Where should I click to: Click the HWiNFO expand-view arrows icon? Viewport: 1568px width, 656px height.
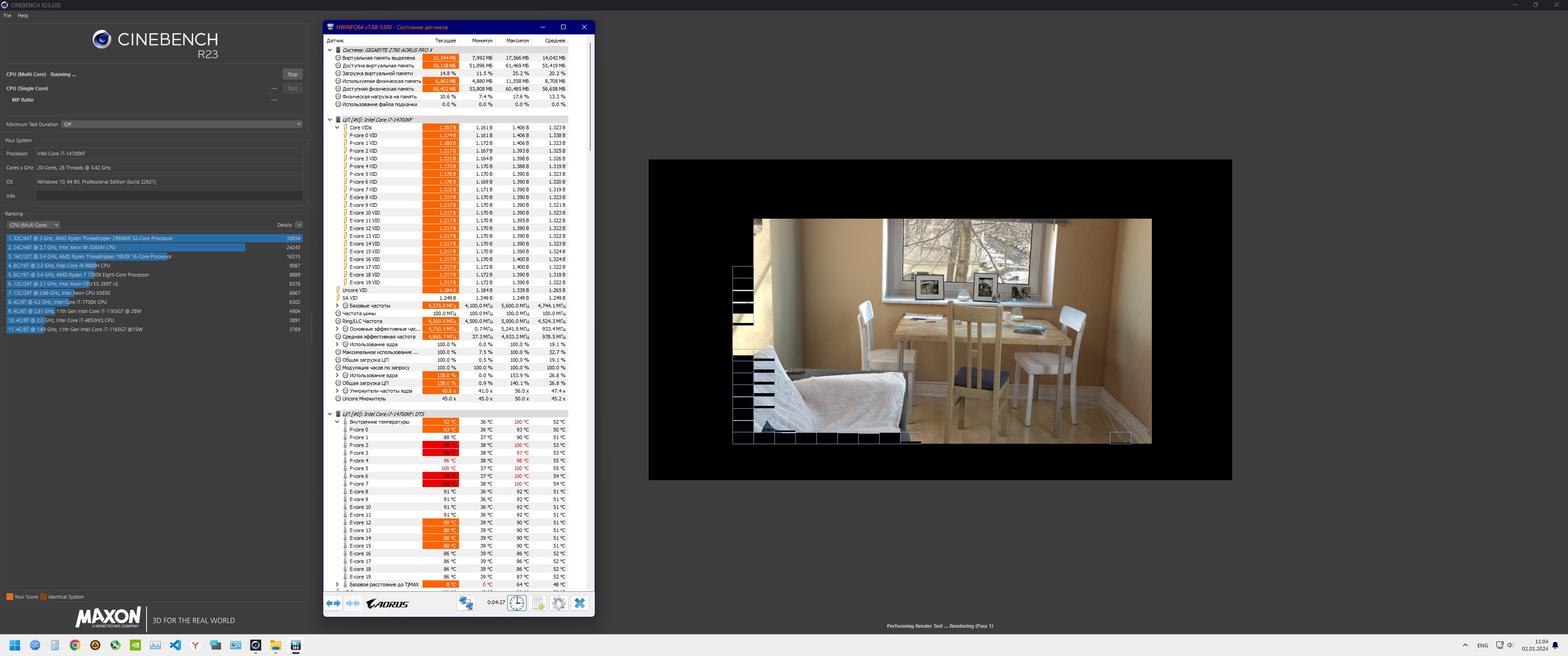[x=333, y=603]
